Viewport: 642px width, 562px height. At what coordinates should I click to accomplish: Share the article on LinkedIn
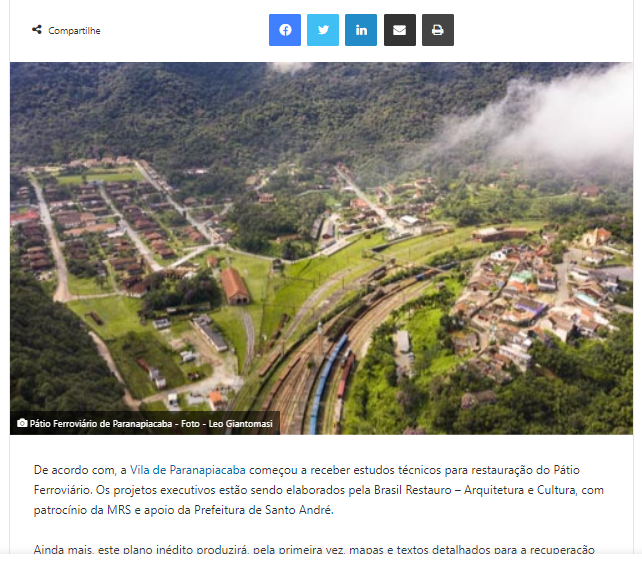pyautogui.click(x=361, y=30)
